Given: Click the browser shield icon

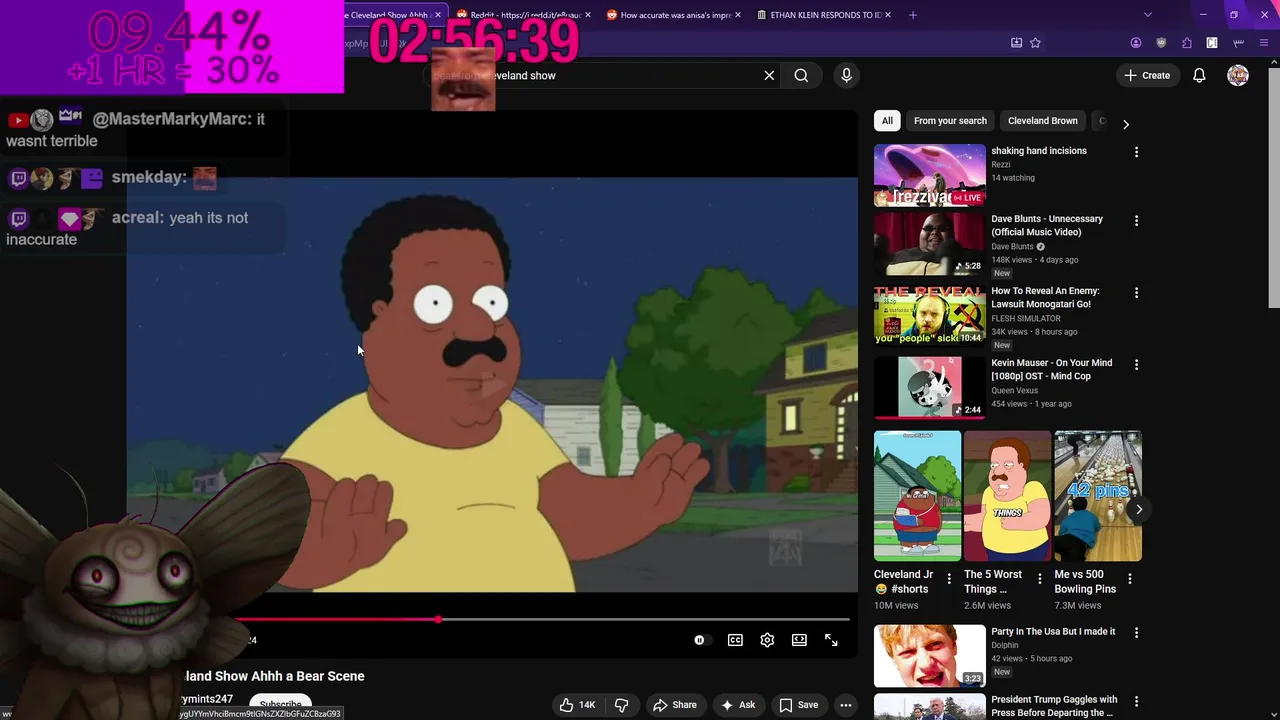Looking at the screenshot, I should click(x=1161, y=43).
